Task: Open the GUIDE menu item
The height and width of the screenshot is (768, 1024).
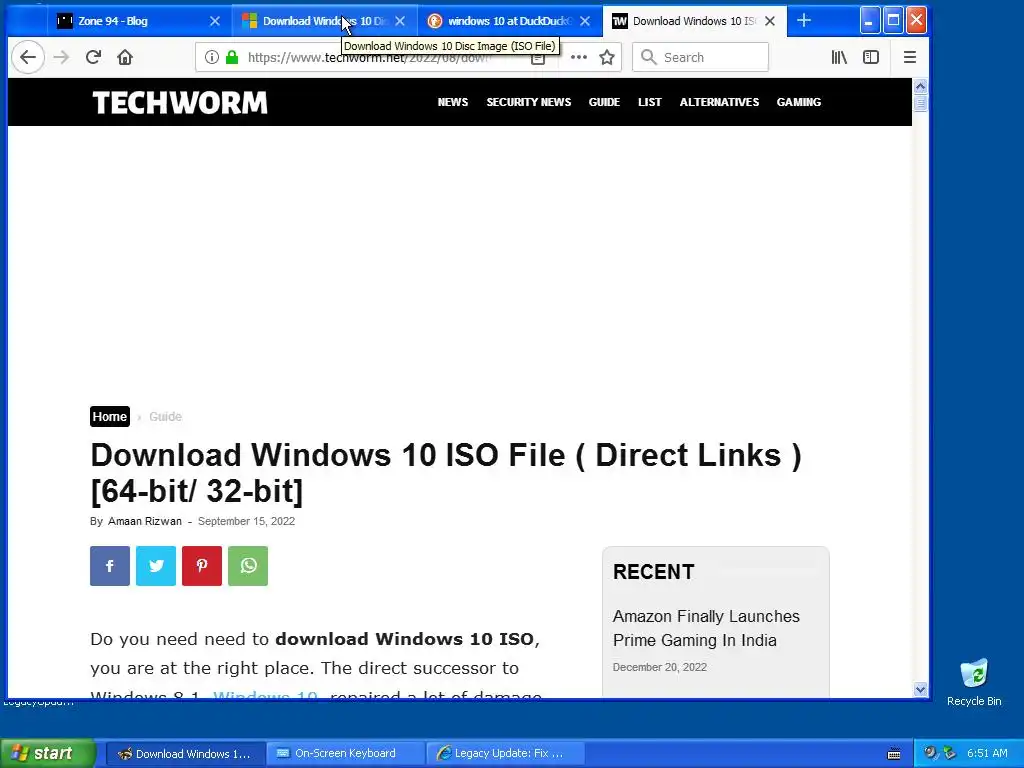Action: (604, 102)
